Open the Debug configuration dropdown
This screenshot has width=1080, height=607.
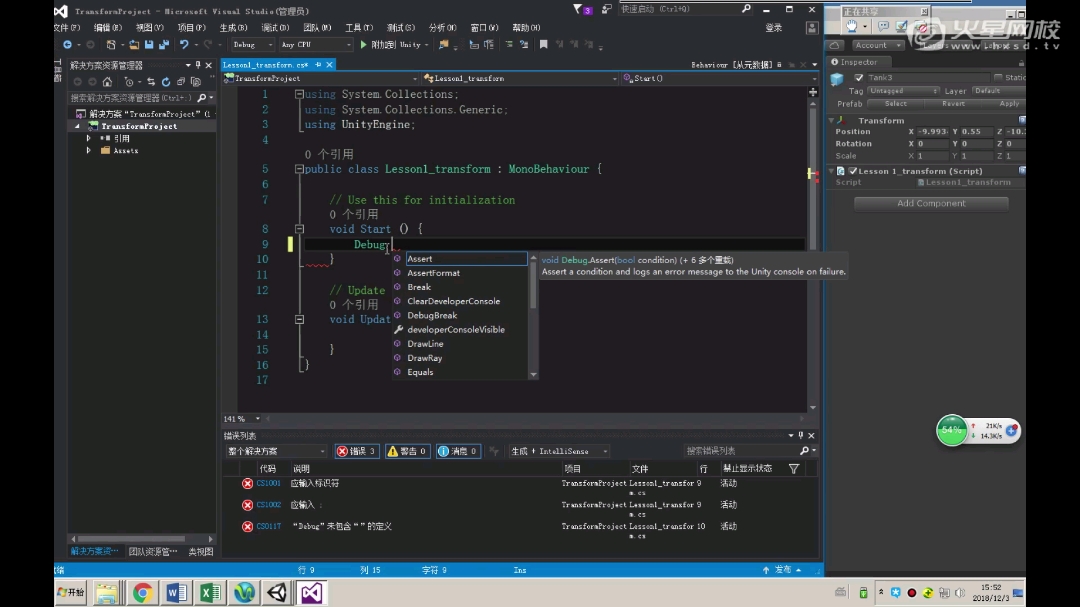pos(252,45)
